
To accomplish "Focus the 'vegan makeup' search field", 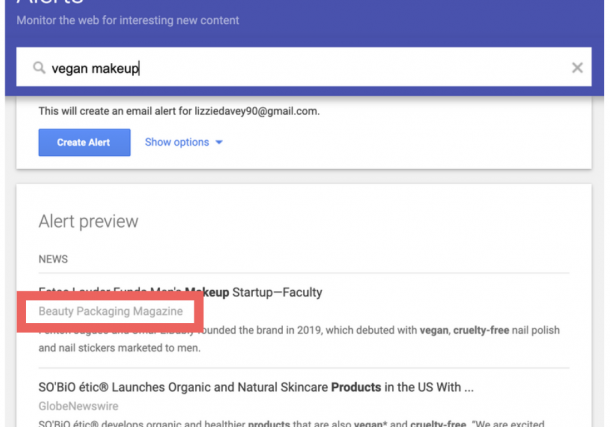I will (300, 68).
